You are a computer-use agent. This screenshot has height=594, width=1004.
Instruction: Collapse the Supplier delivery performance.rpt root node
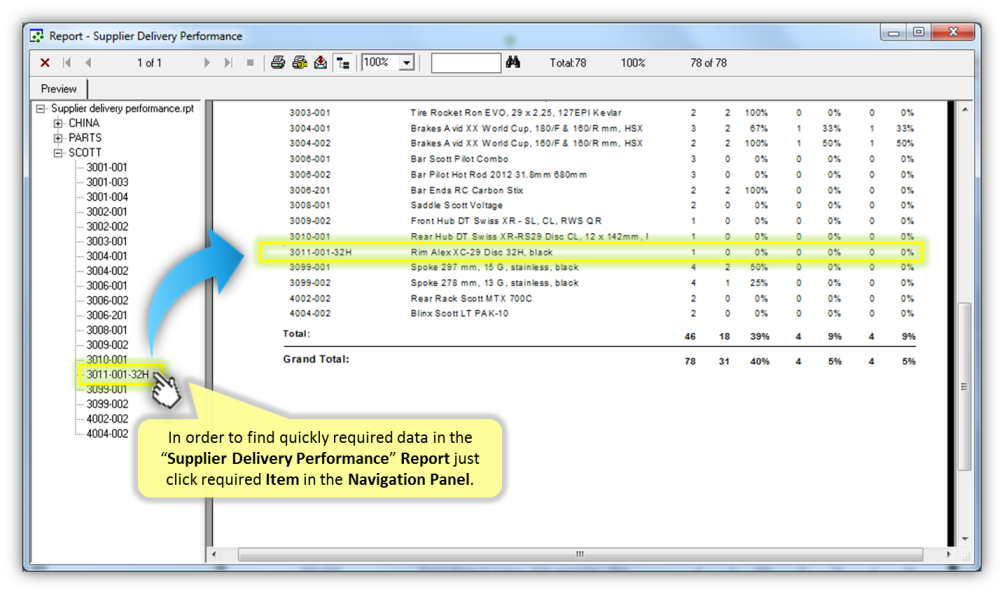[x=40, y=109]
